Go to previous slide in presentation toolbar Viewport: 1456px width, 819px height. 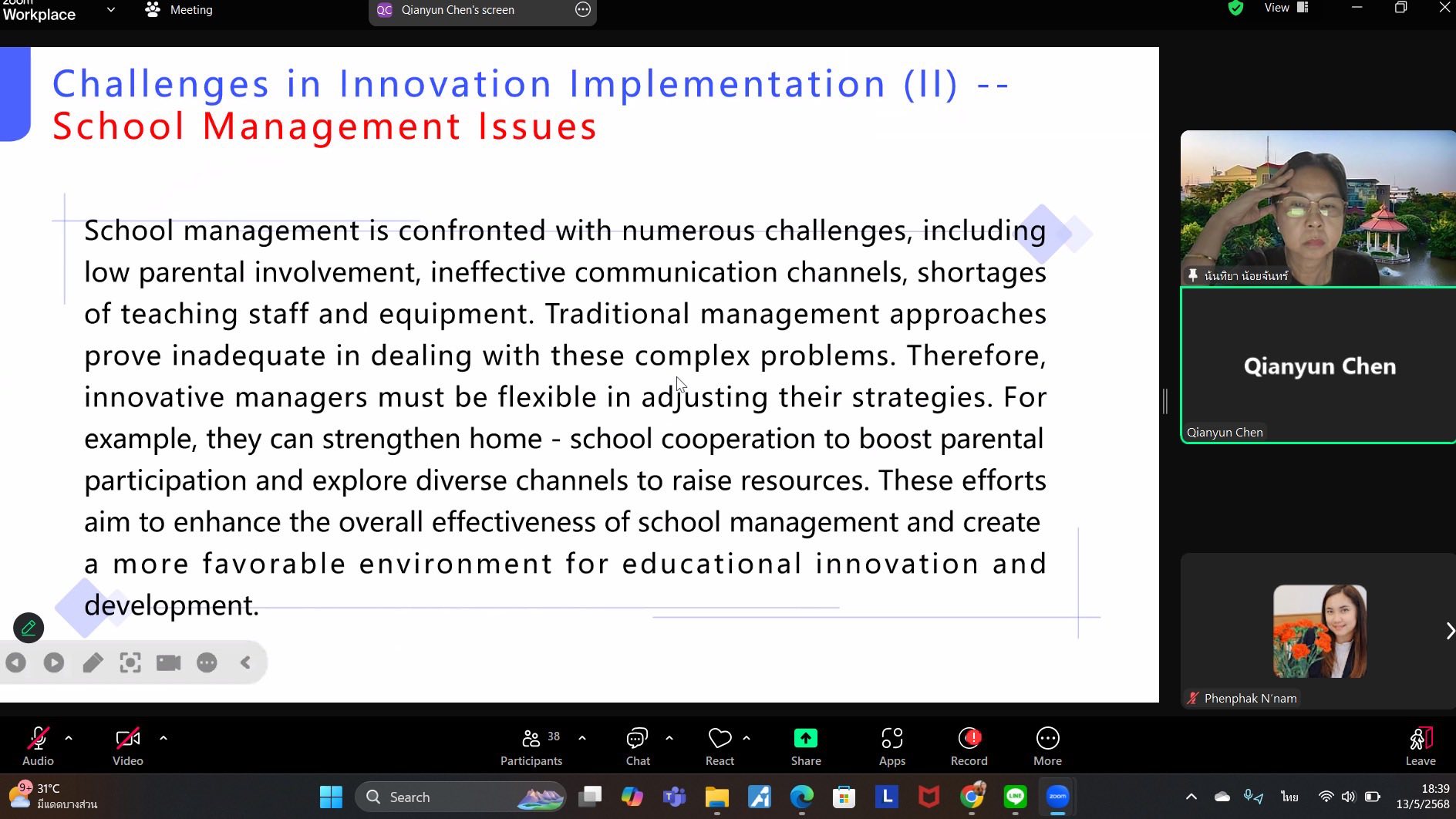point(15,662)
